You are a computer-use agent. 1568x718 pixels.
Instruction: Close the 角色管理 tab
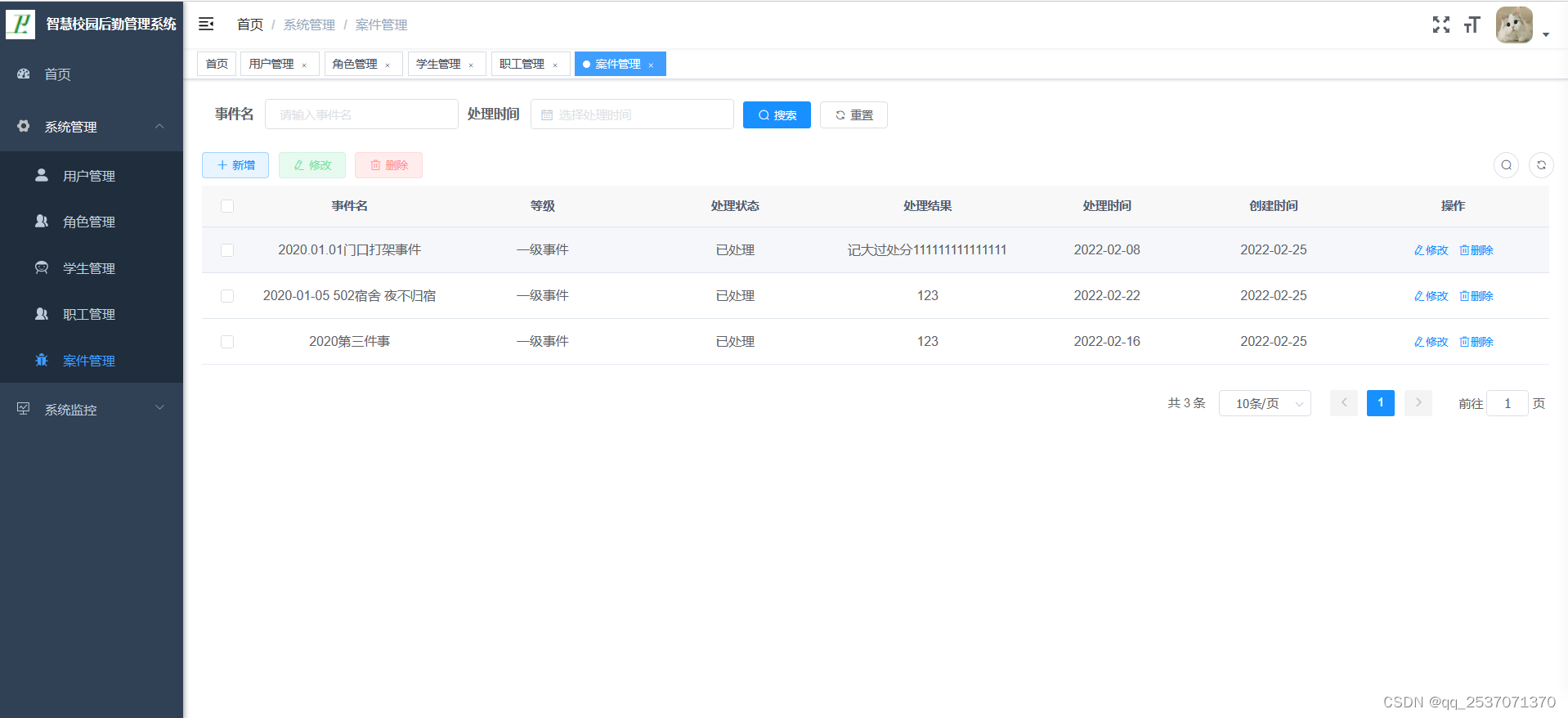388,65
